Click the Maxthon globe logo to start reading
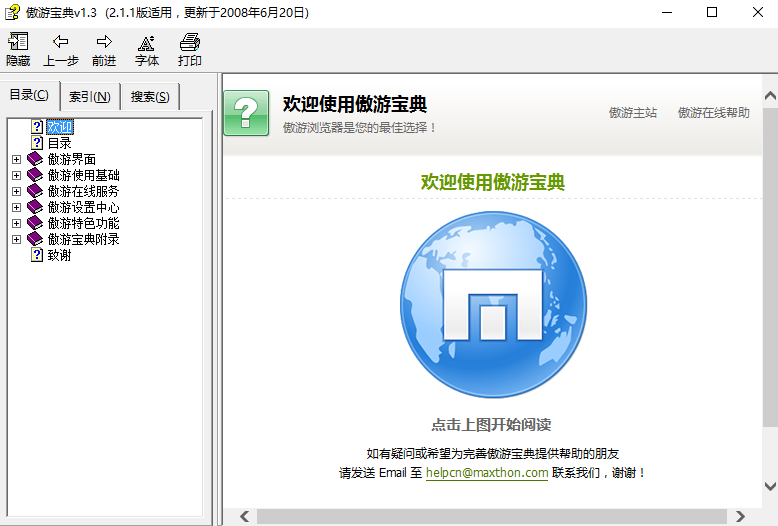Image resolution: width=778 pixels, height=526 pixels. tap(493, 305)
